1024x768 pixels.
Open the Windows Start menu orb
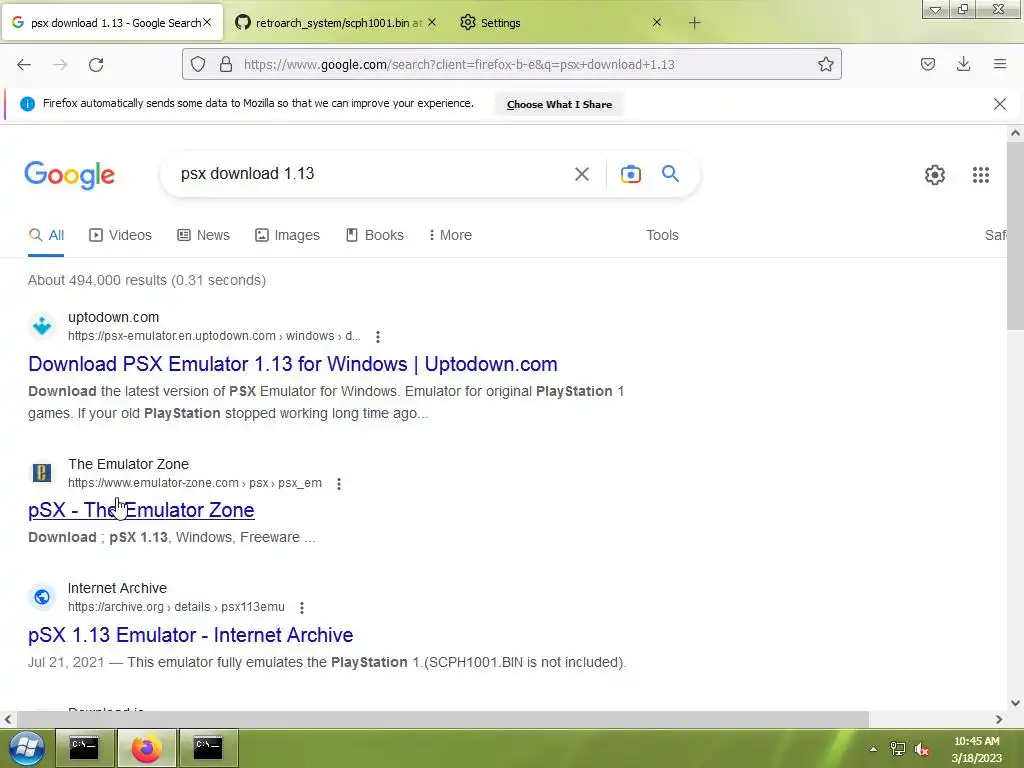point(27,748)
